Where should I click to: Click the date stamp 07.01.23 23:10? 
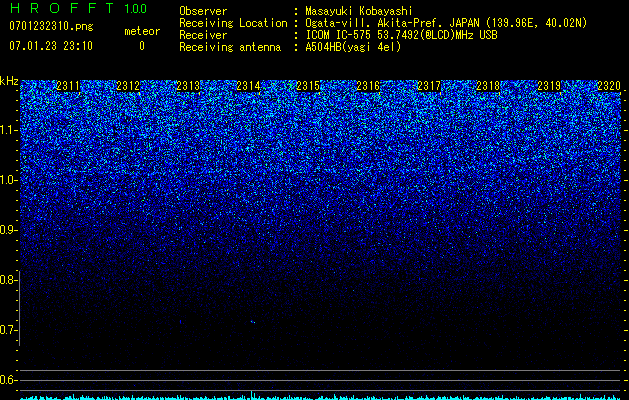[x=51, y=46]
